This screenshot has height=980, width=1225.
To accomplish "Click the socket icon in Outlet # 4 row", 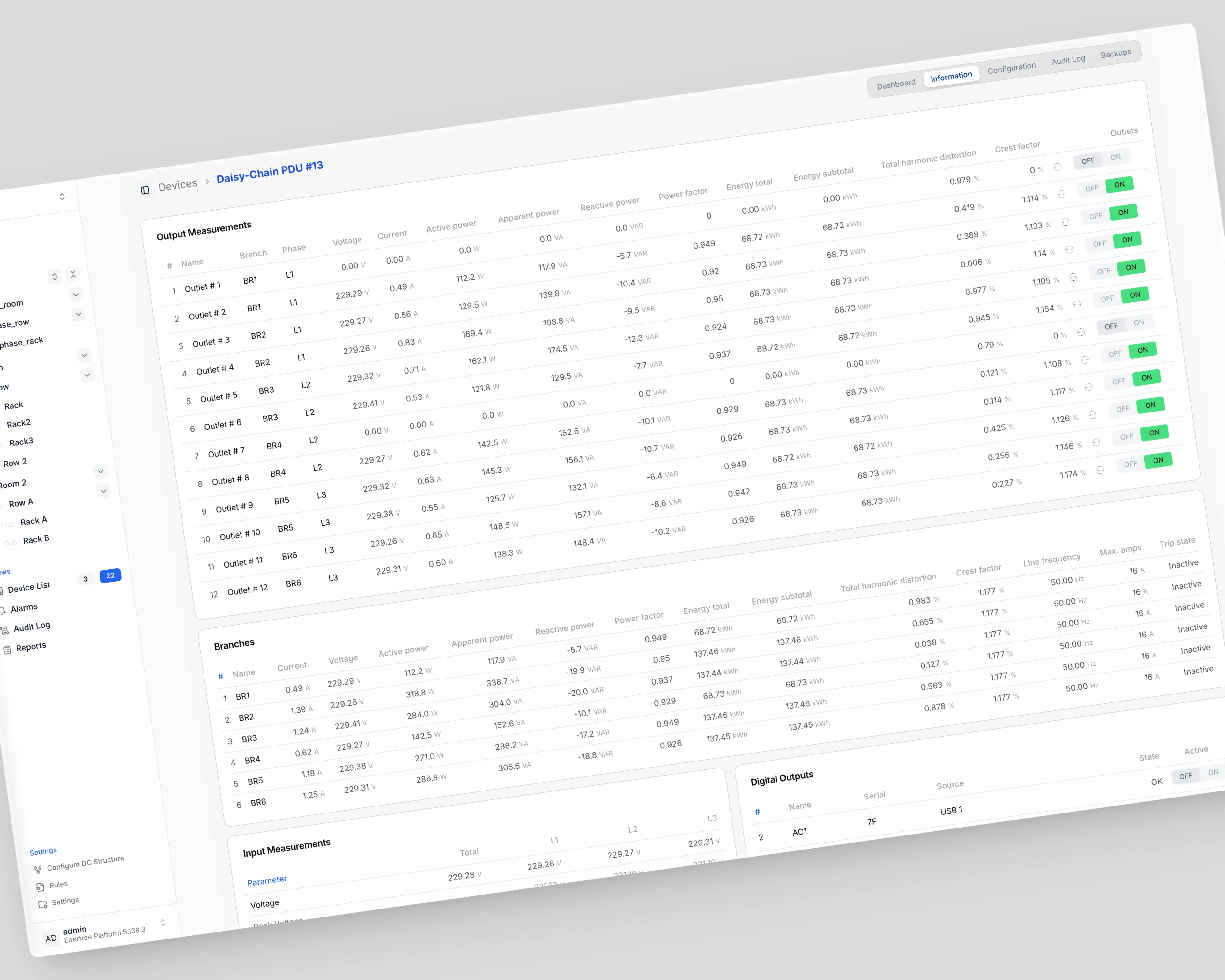I will point(1069,249).
